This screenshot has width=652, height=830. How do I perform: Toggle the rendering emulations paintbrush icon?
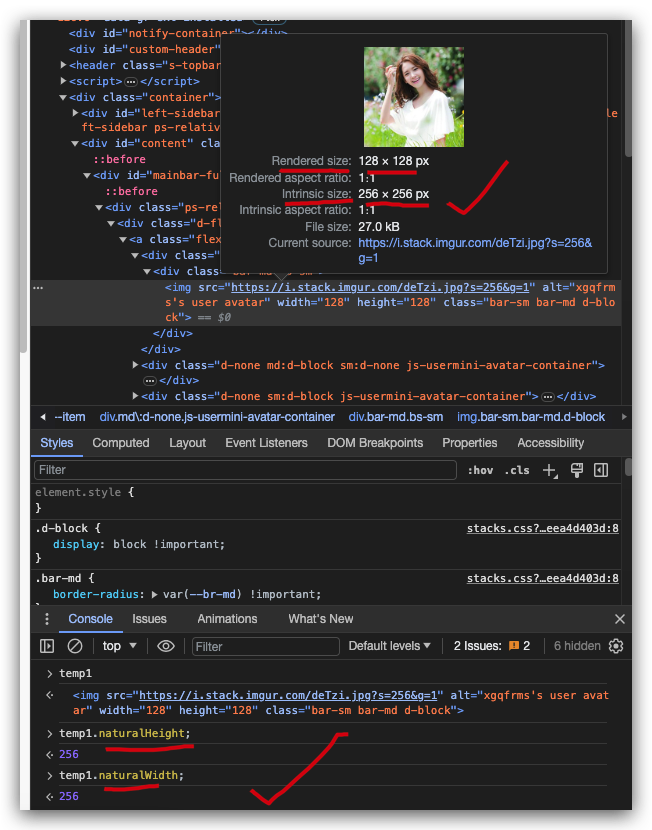(577, 470)
